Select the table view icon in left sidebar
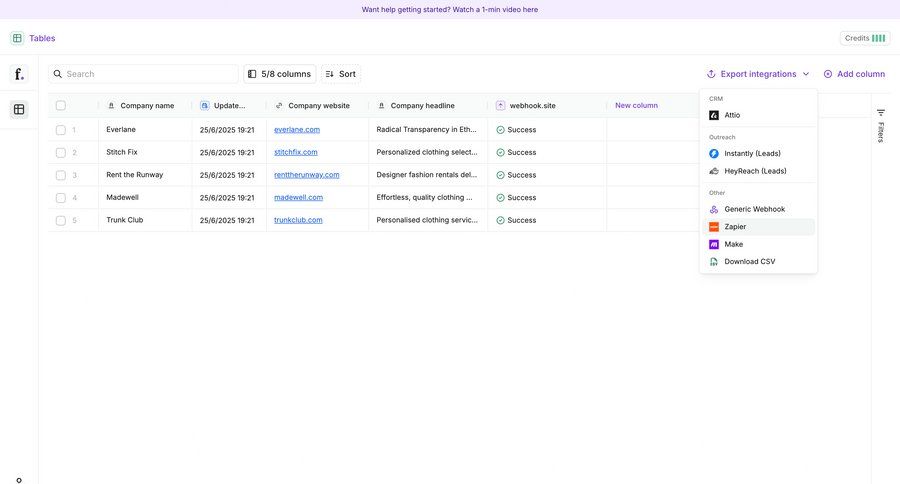This screenshot has height=484, width=900. (x=19, y=109)
